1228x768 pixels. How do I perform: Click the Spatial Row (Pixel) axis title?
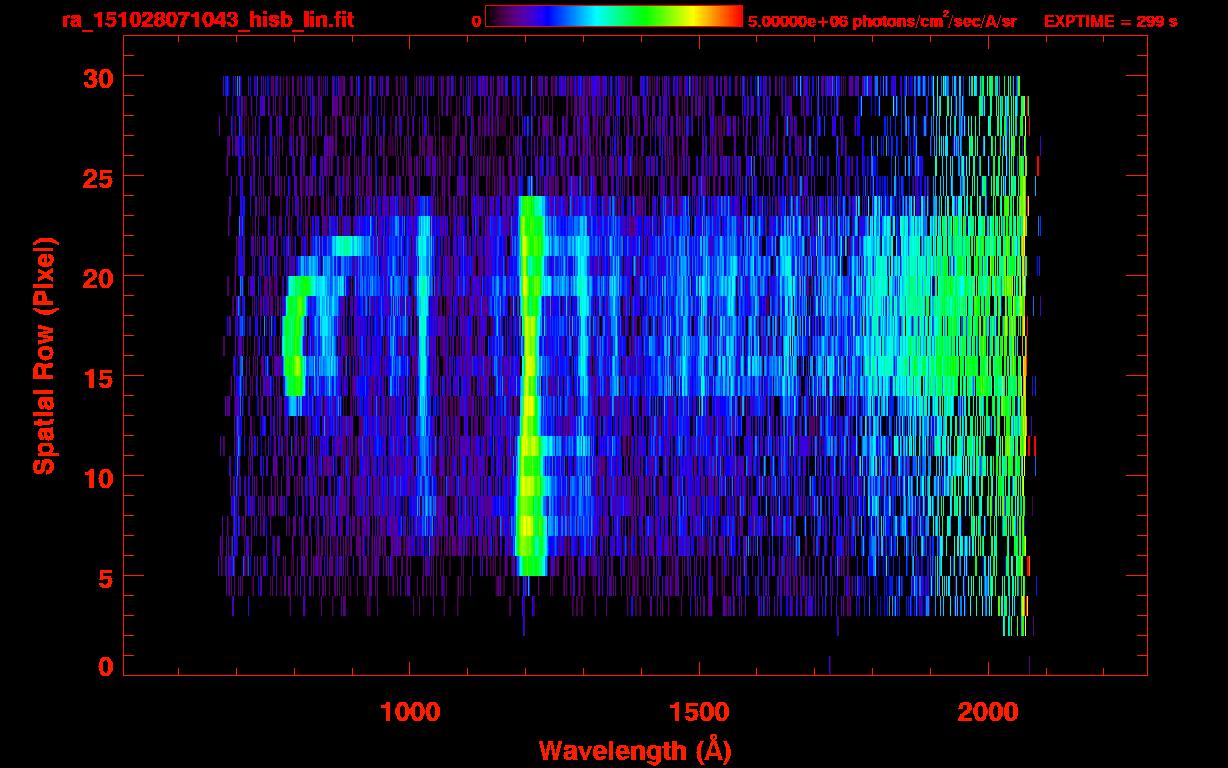click(x=44, y=355)
